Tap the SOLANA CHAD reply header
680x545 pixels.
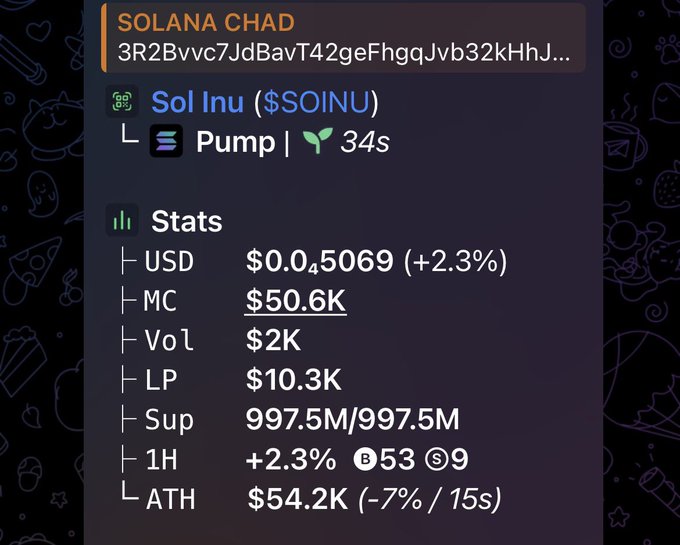206,23
